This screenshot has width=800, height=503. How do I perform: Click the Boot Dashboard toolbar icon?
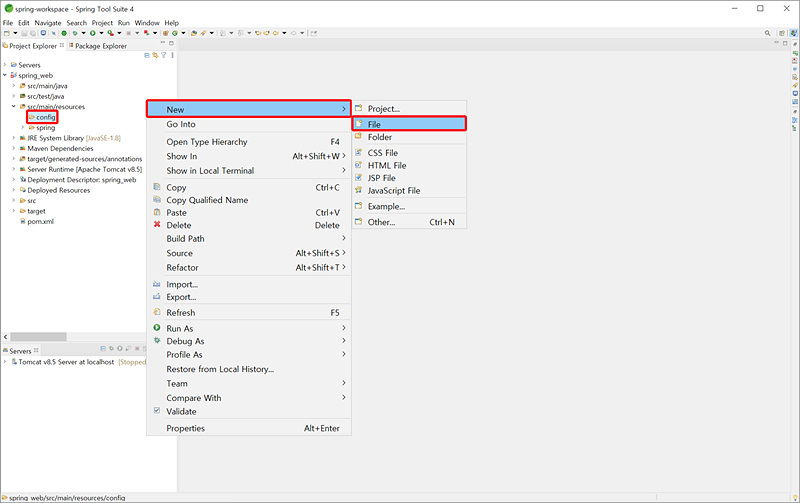coord(64,33)
